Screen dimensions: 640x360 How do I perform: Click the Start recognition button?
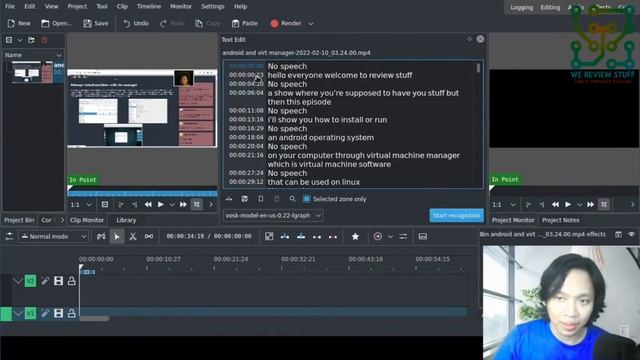pyautogui.click(x=456, y=216)
